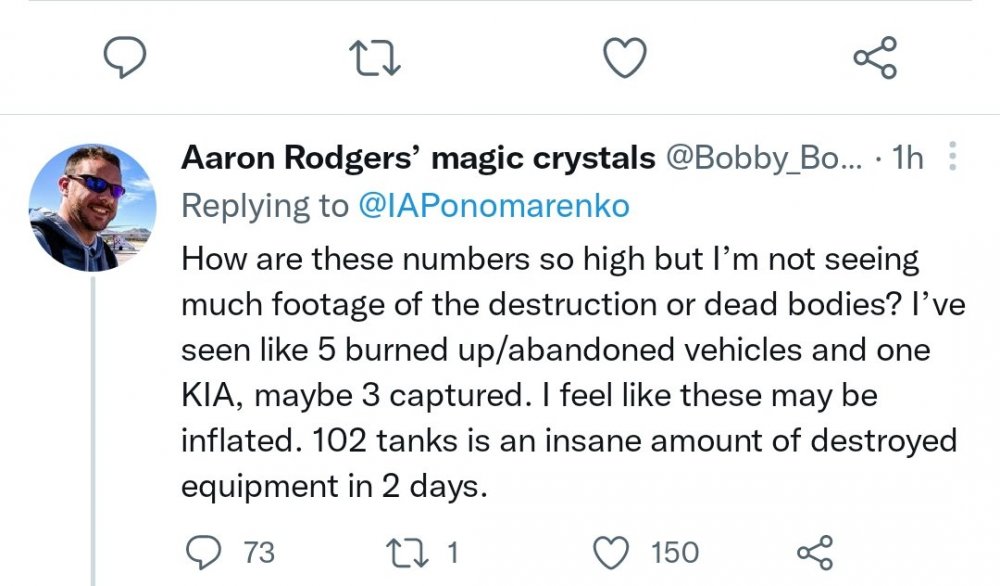Open the three-dot more options menu
Image resolution: width=1000 pixels, height=586 pixels.
(x=951, y=157)
